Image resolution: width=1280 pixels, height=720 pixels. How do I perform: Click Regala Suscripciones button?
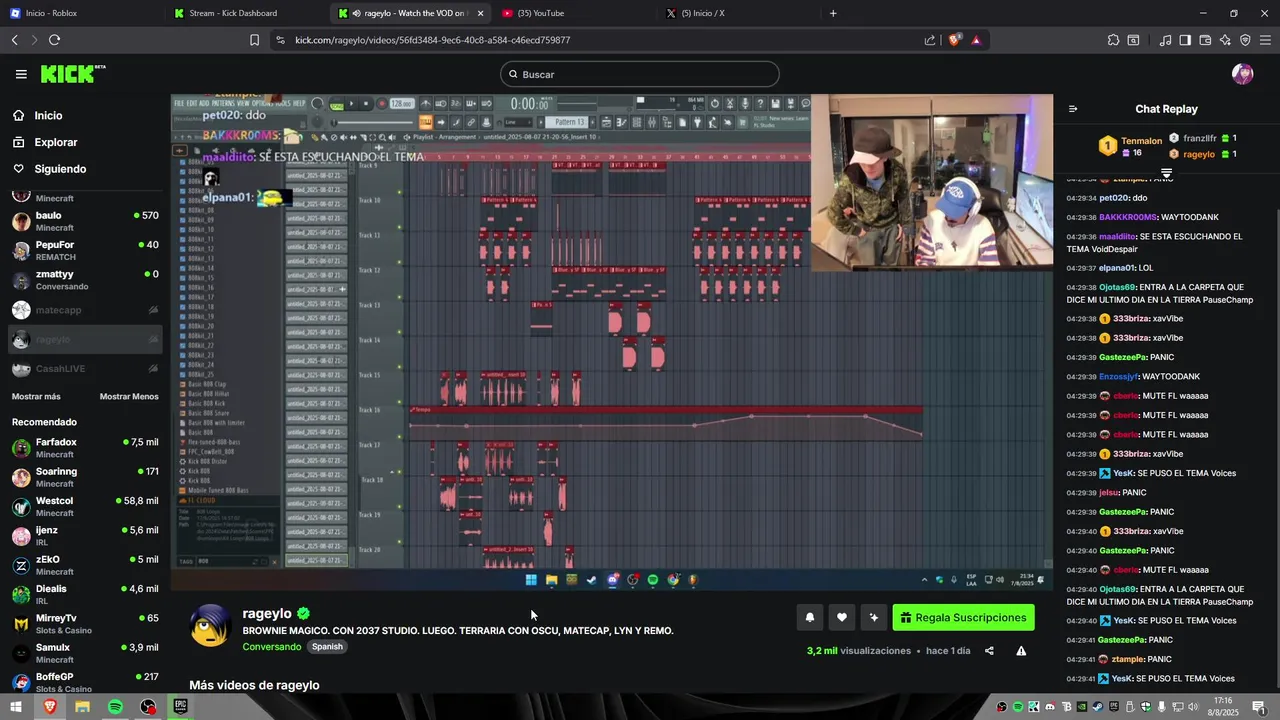click(x=963, y=618)
